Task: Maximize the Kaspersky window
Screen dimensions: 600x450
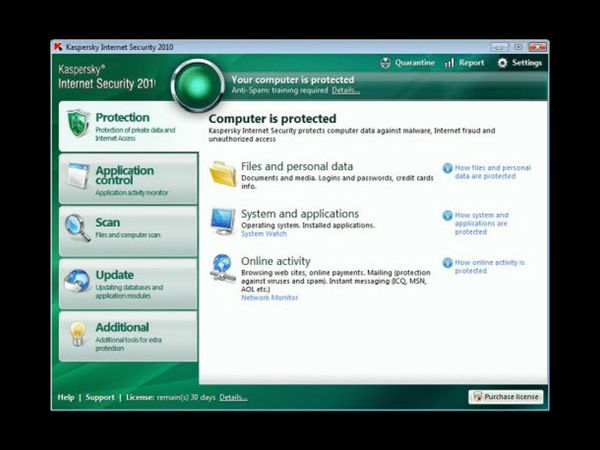Action: coord(518,47)
